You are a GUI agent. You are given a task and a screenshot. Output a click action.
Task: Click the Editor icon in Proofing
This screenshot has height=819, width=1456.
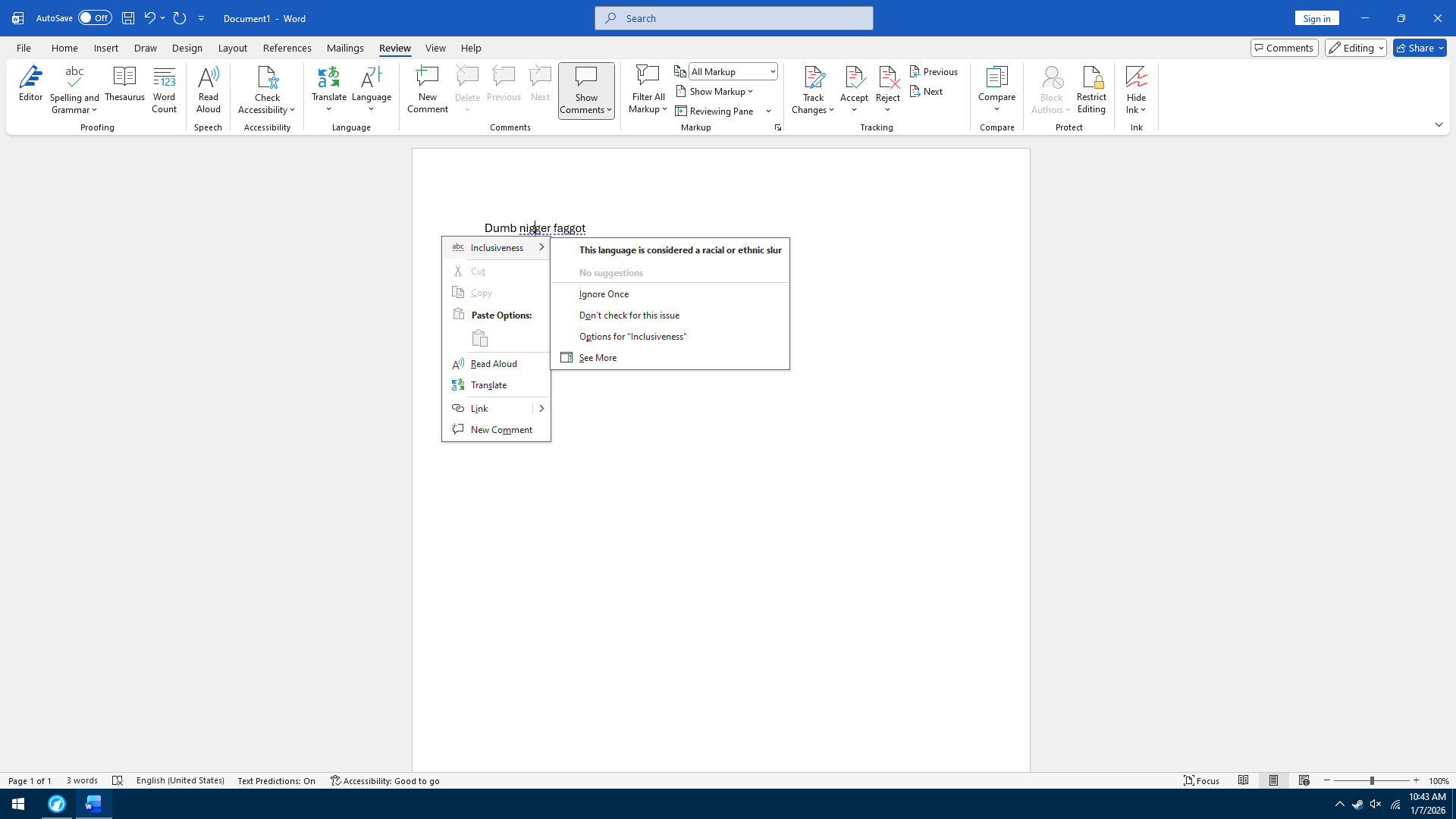(30, 83)
